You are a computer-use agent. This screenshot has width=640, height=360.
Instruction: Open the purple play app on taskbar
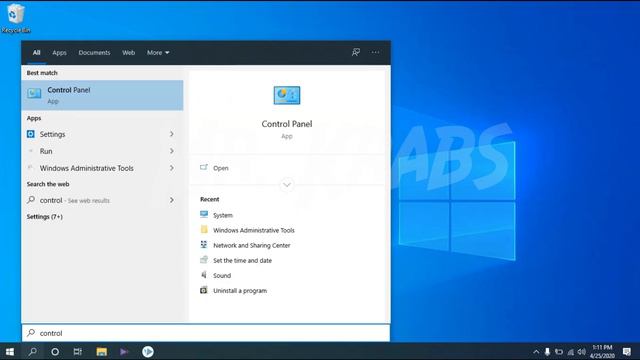pyautogui.click(x=124, y=351)
